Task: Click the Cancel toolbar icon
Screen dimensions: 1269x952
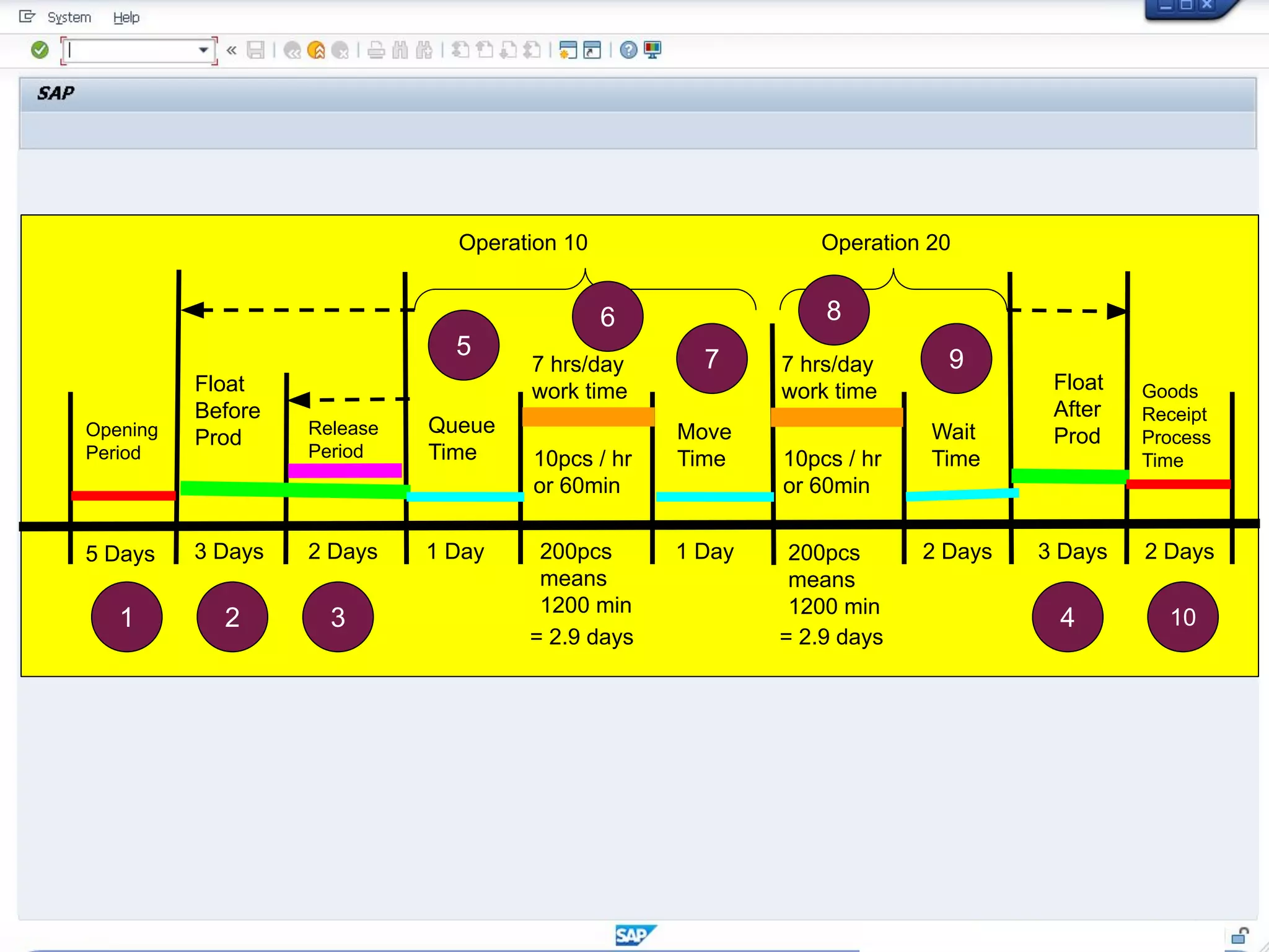Action: click(340, 50)
